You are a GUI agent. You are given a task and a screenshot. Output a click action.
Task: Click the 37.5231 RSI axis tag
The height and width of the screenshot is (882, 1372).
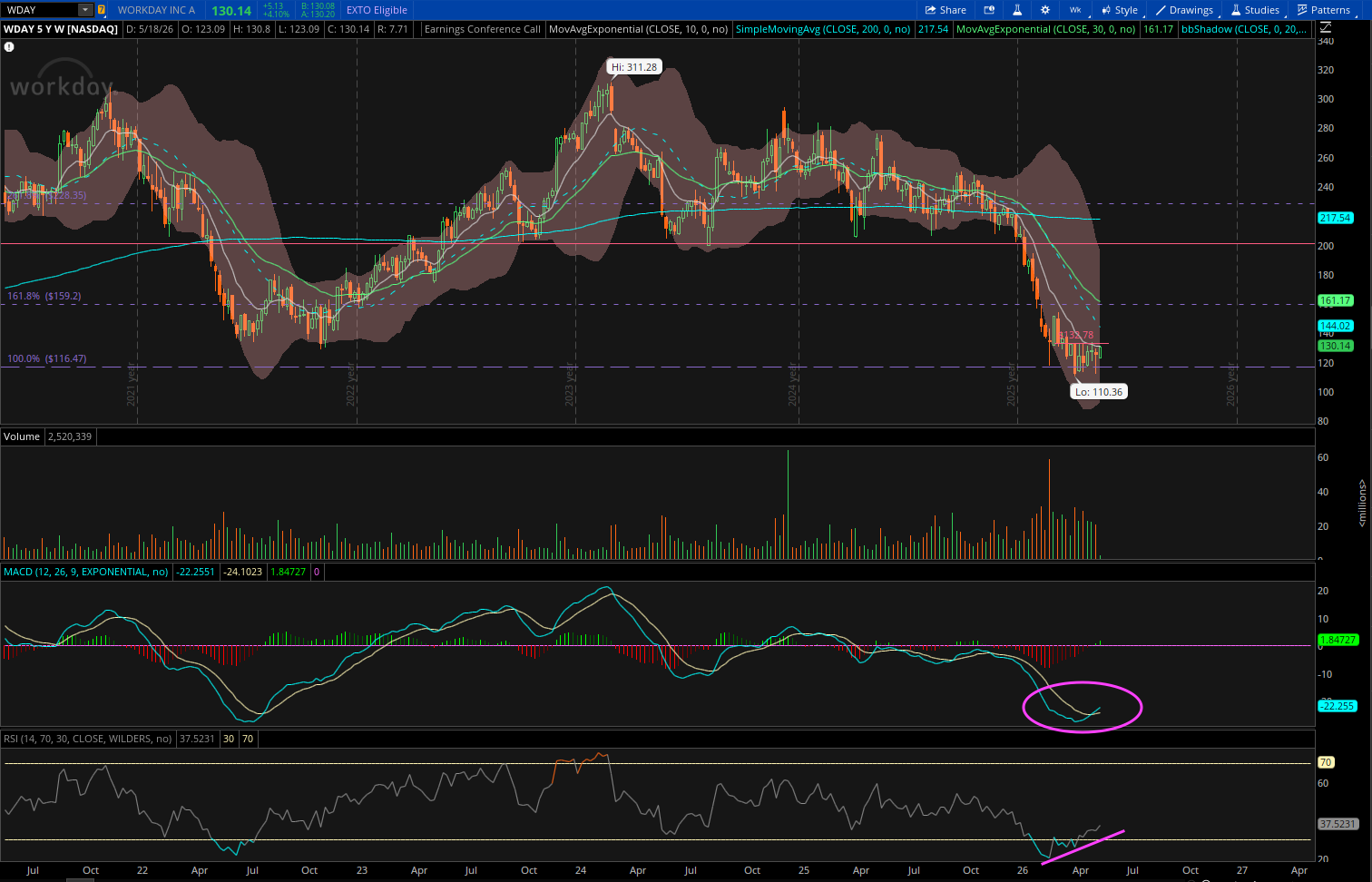coord(1338,824)
